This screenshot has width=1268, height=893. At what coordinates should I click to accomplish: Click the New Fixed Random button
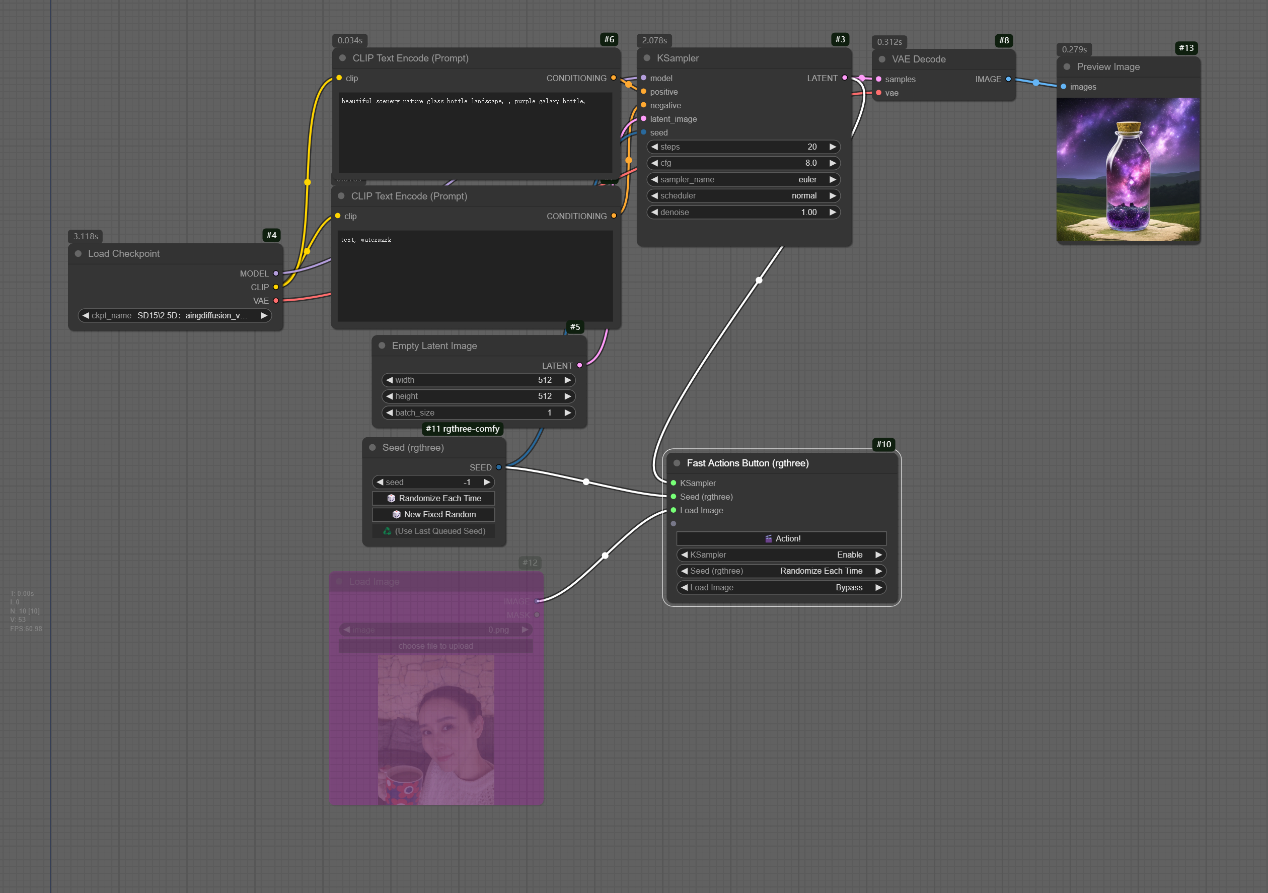(433, 514)
